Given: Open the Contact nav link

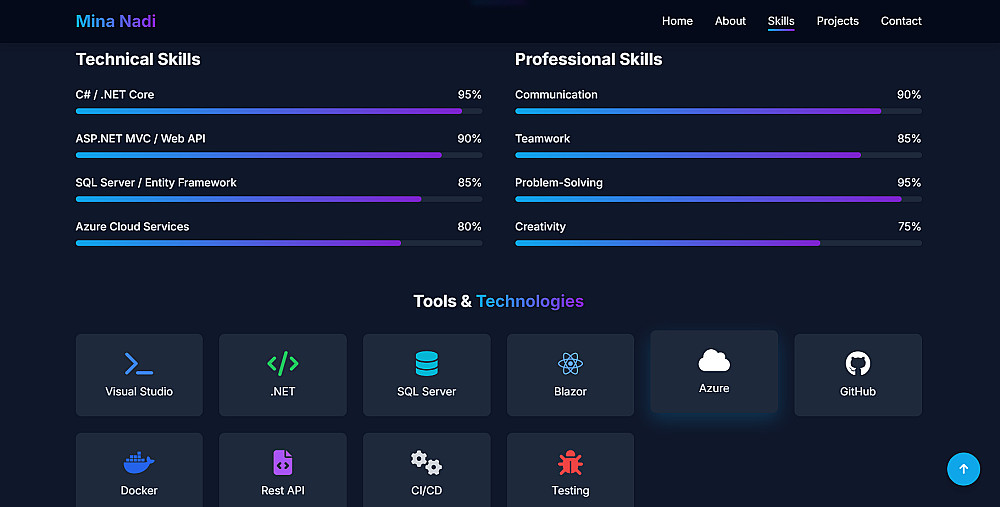Looking at the screenshot, I should [901, 21].
